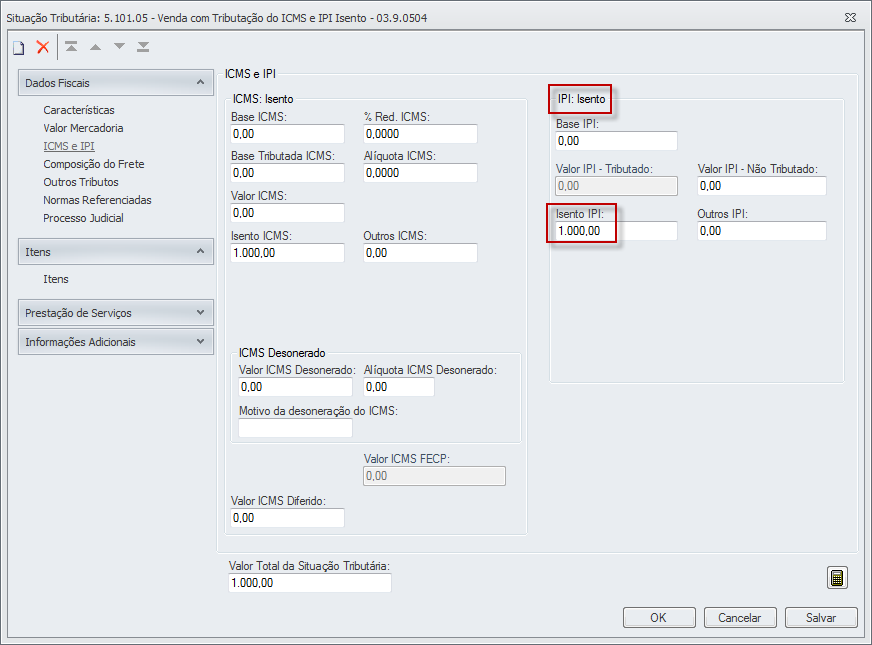Open the calculator icon button
This screenshot has width=872, height=645.
tap(837, 578)
